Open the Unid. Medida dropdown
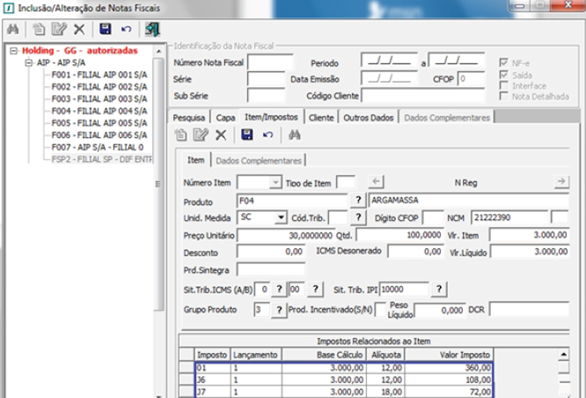 pyautogui.click(x=281, y=217)
